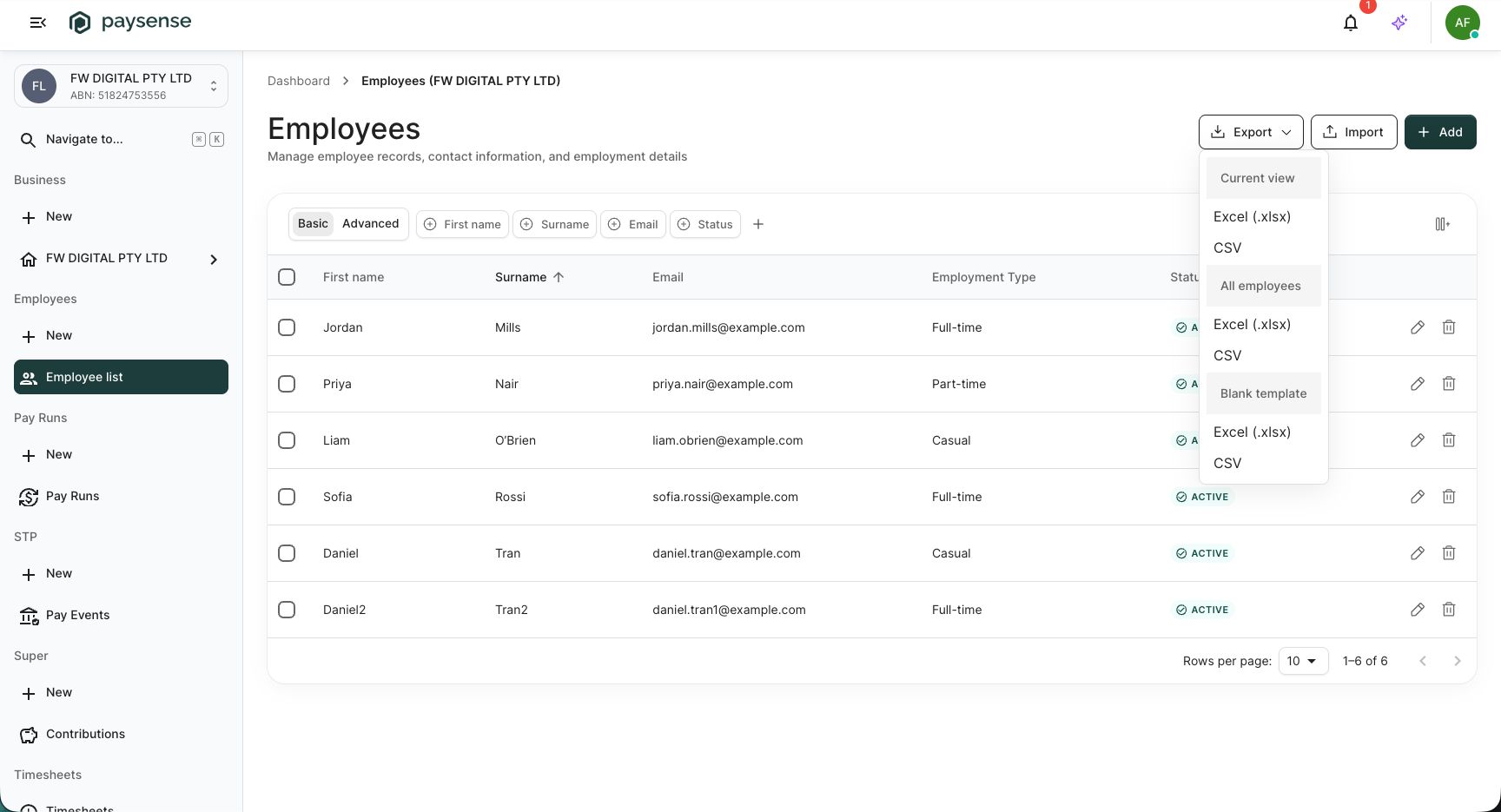This screenshot has height=812, width=1501.
Task: Open the Export dropdown button
Action: pos(1251,132)
